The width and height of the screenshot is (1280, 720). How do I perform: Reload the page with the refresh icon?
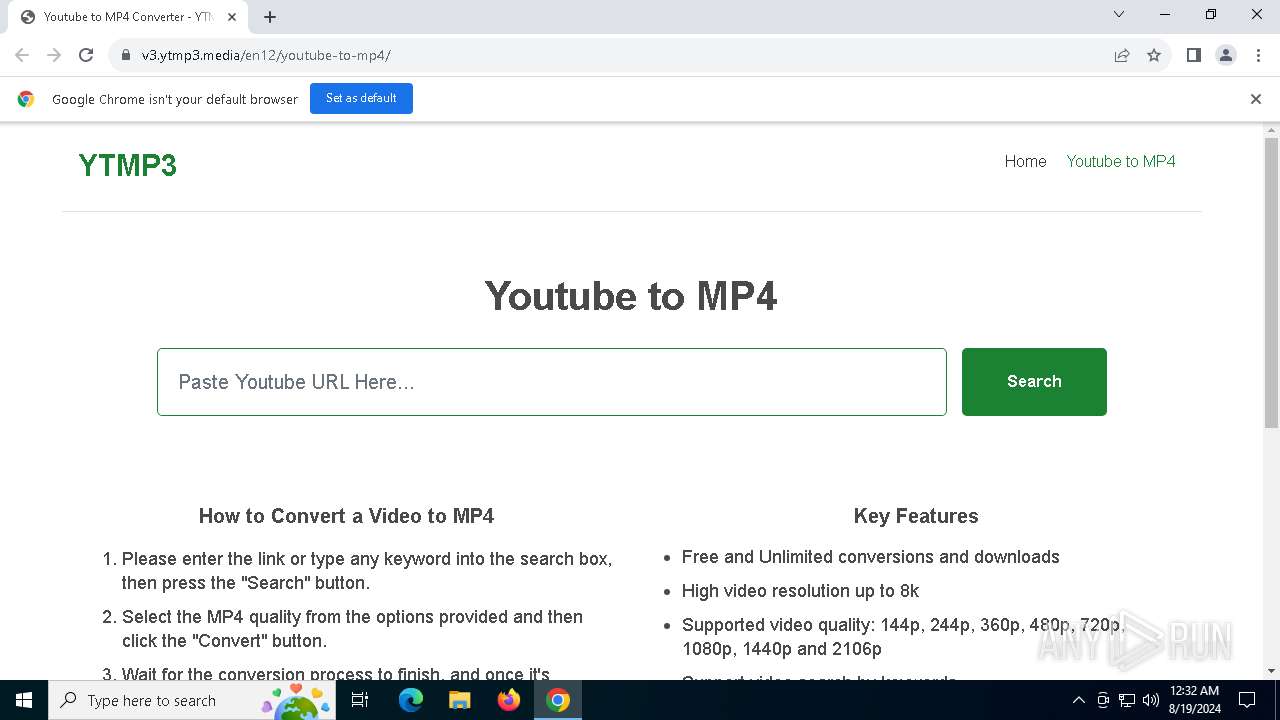[86, 55]
